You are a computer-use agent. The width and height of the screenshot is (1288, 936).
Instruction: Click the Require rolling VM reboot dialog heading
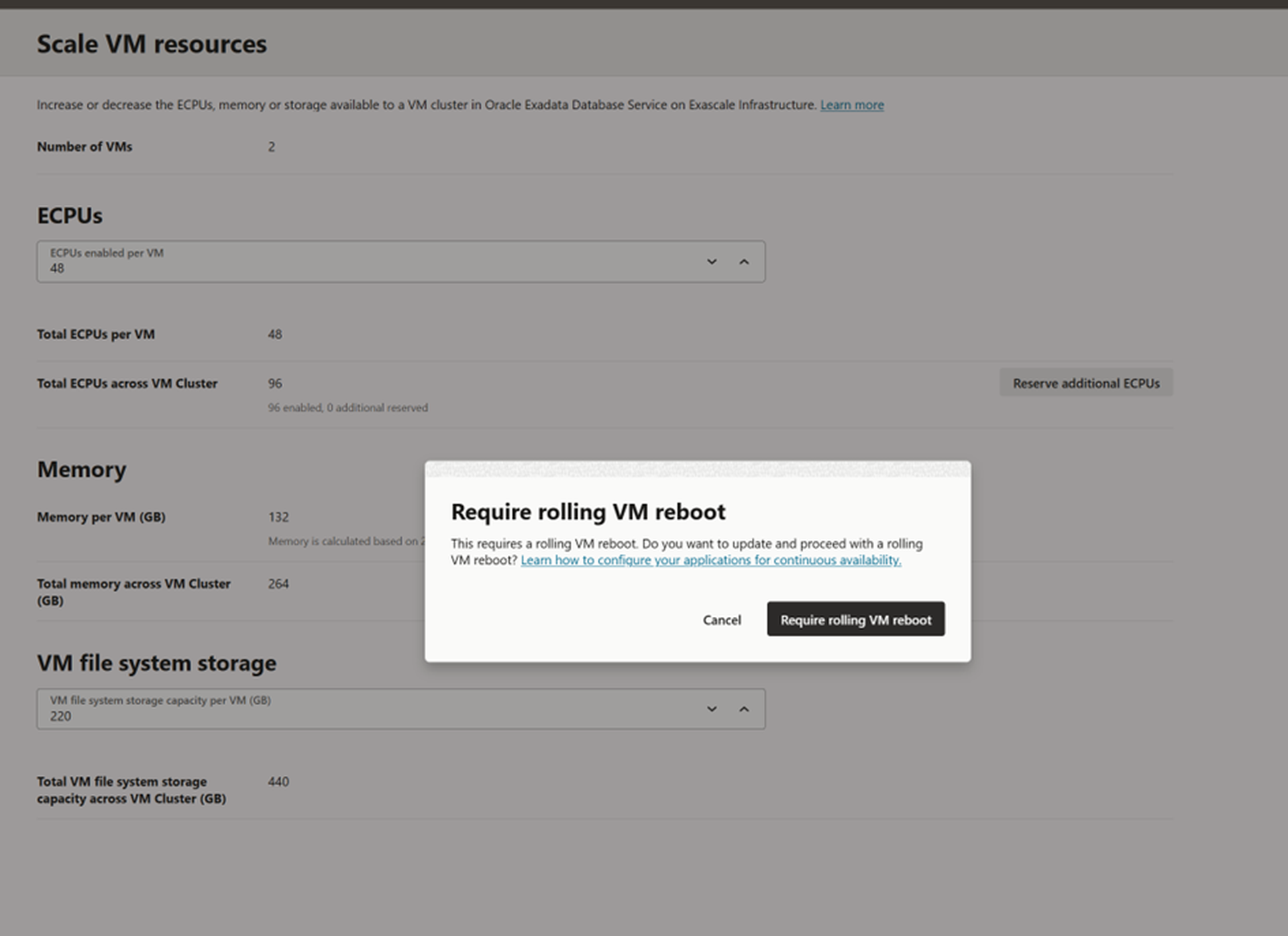click(x=588, y=512)
